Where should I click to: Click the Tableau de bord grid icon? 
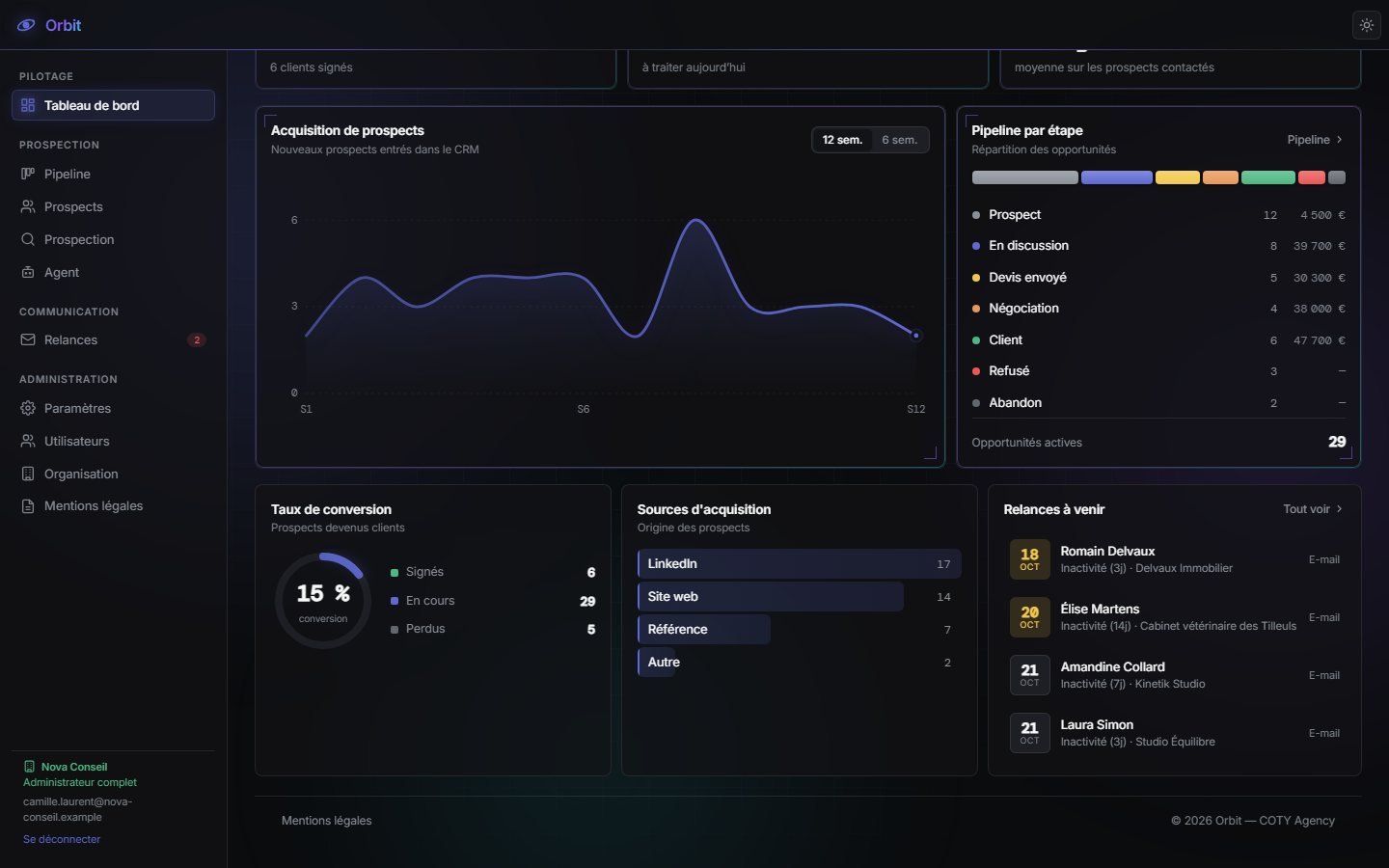pyautogui.click(x=28, y=105)
